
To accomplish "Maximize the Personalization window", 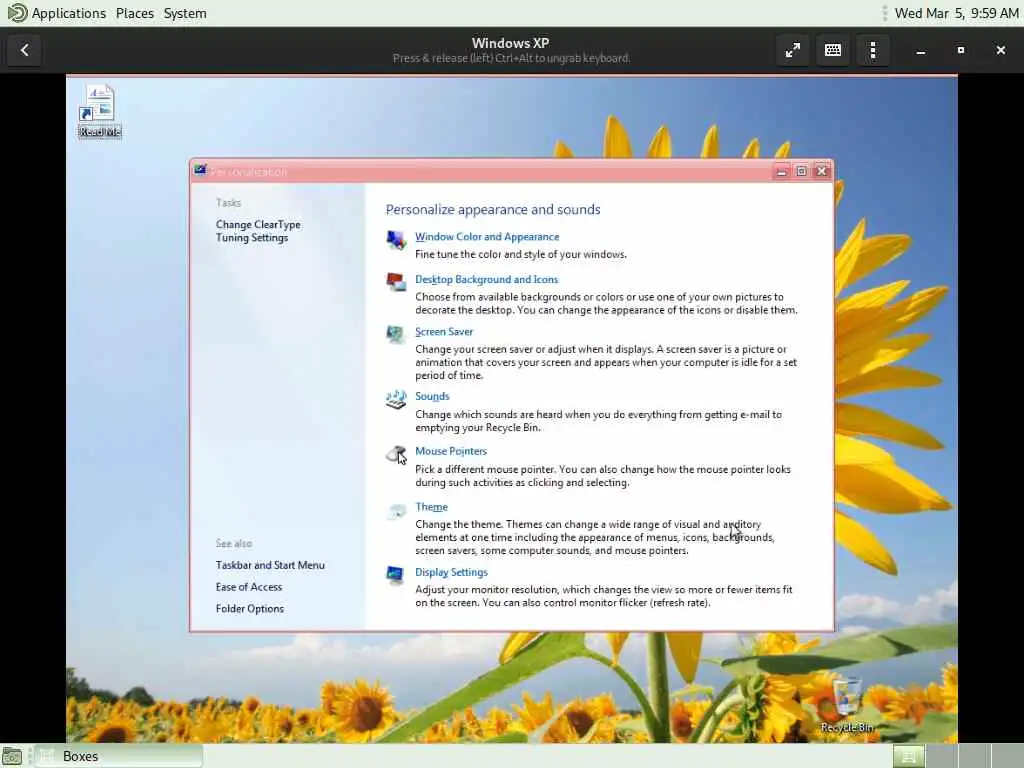I will click(x=801, y=171).
